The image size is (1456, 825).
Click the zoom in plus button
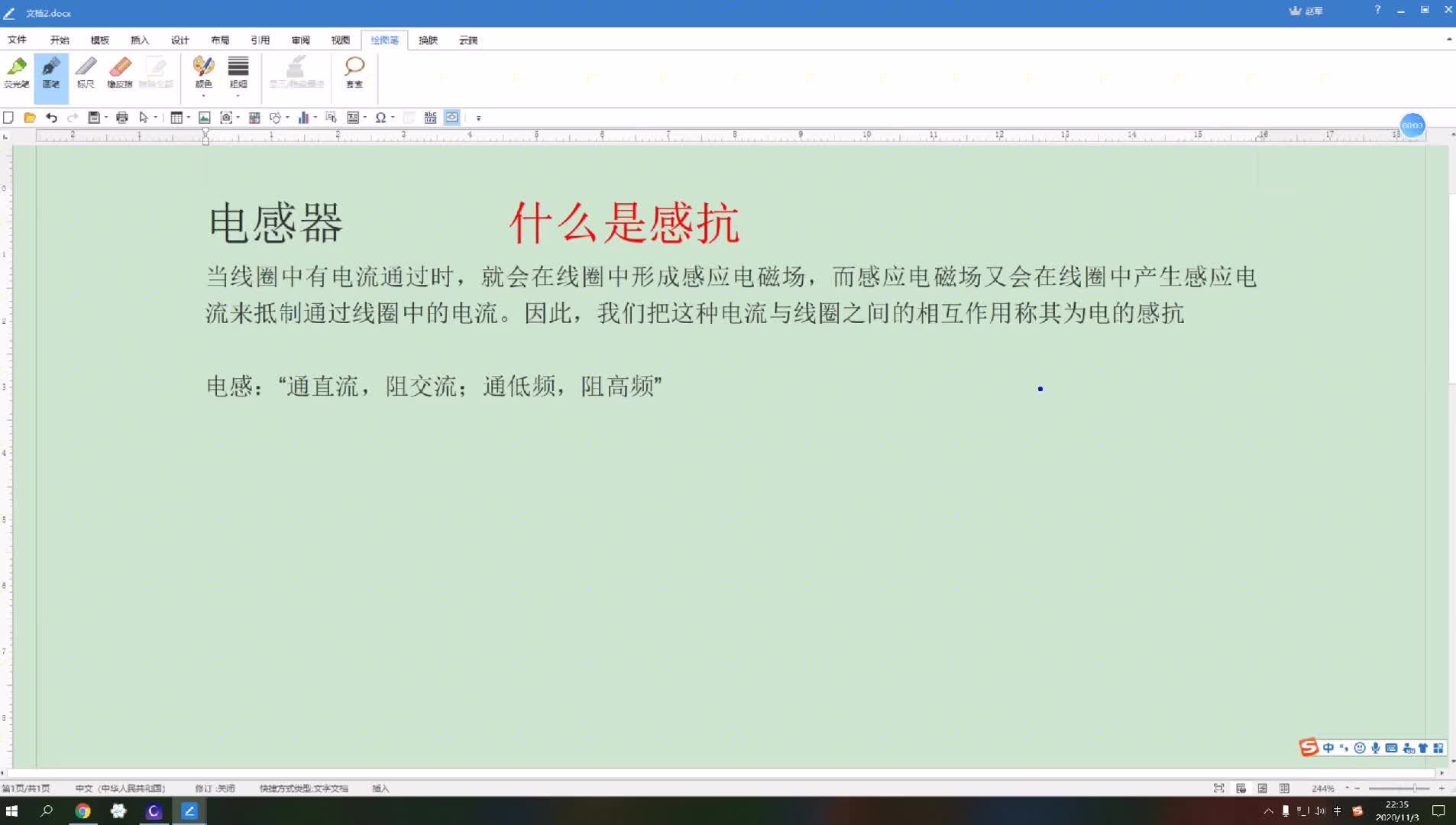click(1441, 788)
